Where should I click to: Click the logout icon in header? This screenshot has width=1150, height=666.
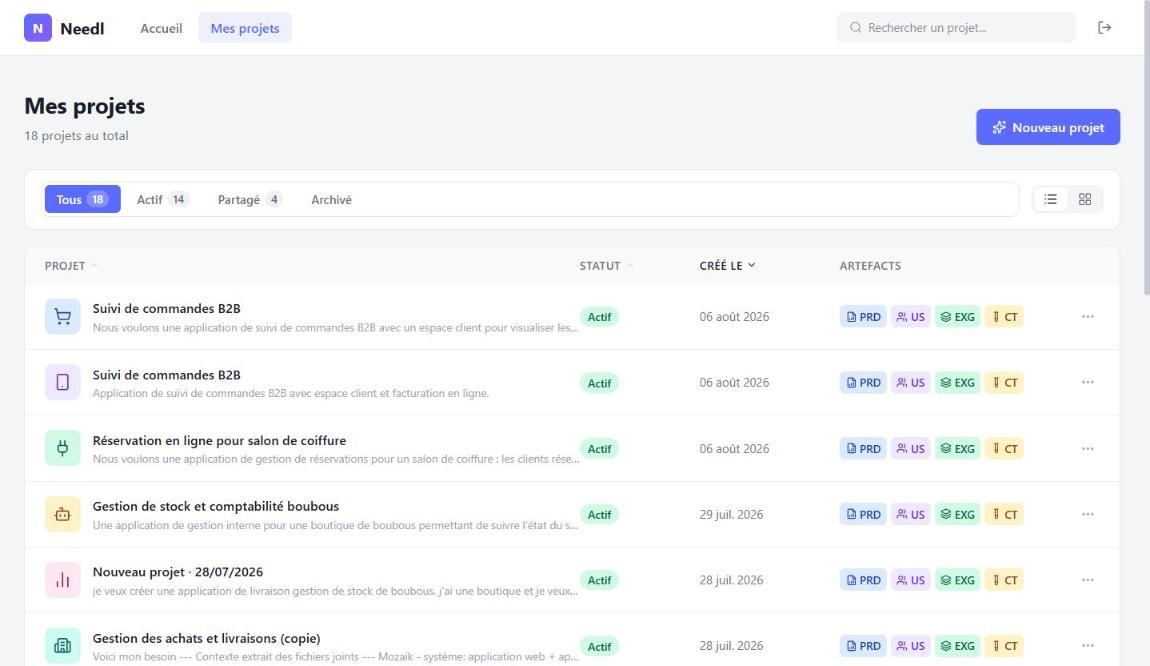(1105, 28)
